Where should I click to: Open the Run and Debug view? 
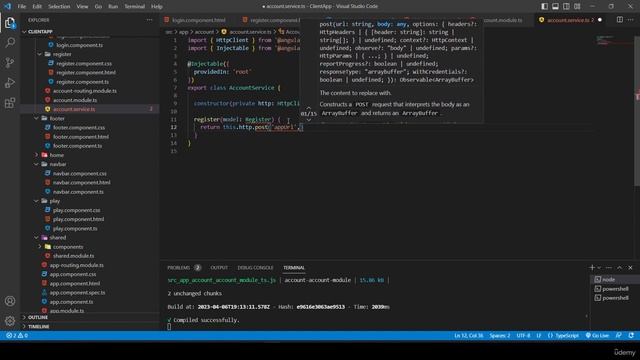pyautogui.click(x=10, y=82)
